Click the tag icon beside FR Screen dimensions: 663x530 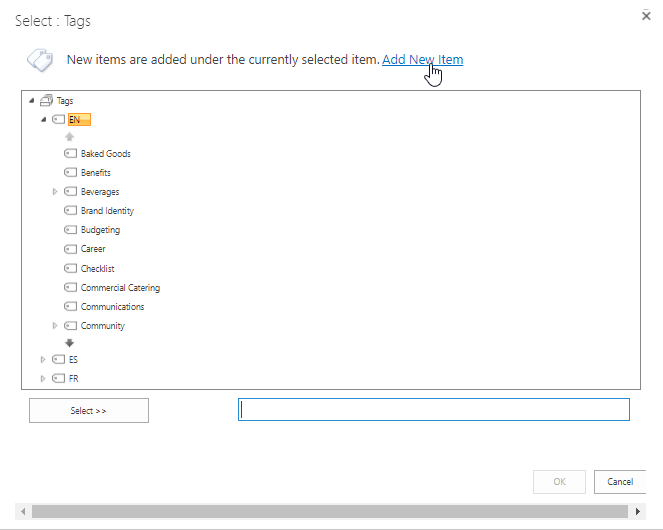[x=58, y=379]
